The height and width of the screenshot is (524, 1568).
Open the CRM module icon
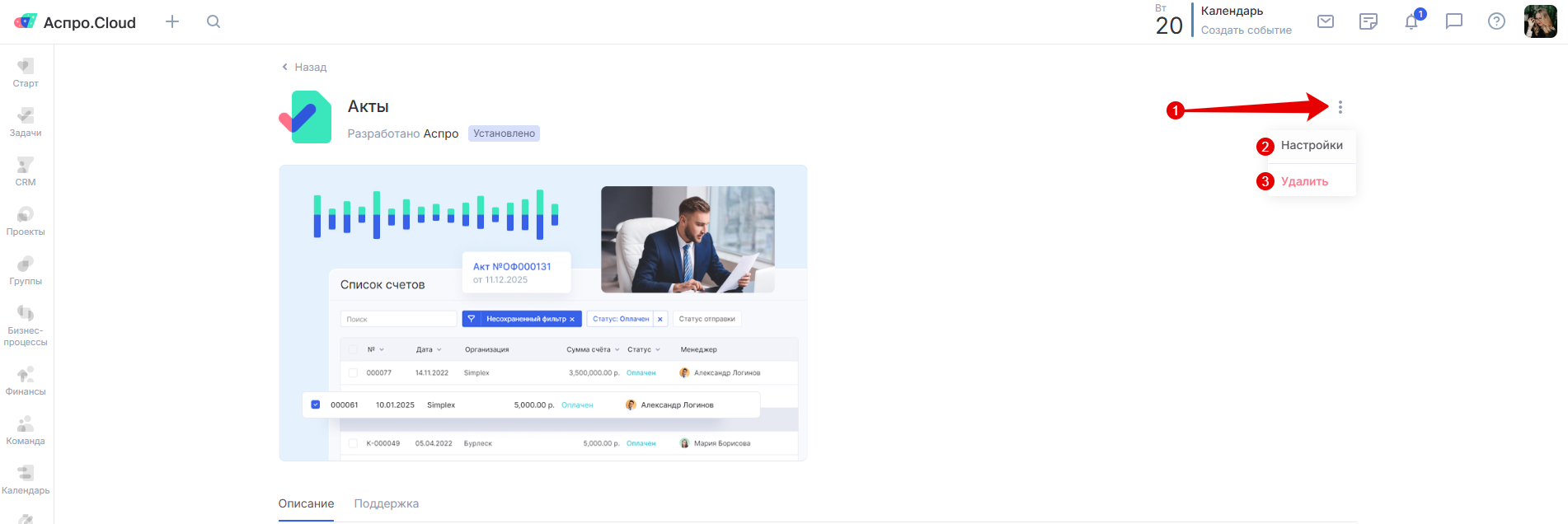(26, 171)
